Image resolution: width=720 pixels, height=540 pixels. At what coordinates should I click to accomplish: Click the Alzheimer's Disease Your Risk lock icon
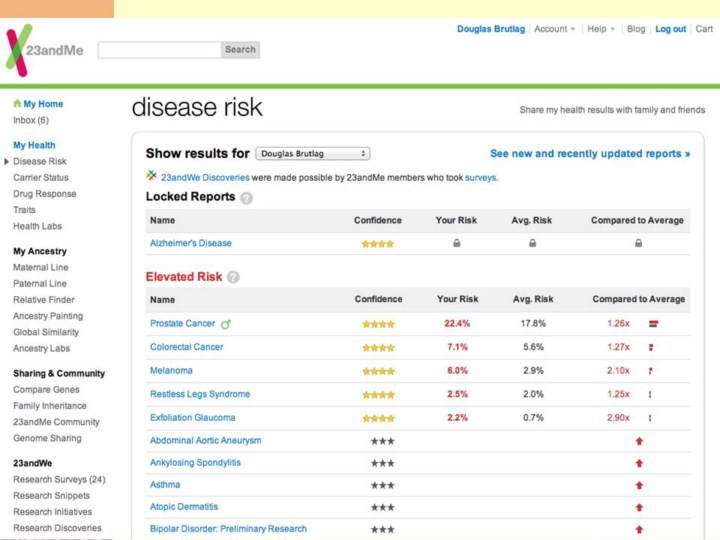[457, 243]
